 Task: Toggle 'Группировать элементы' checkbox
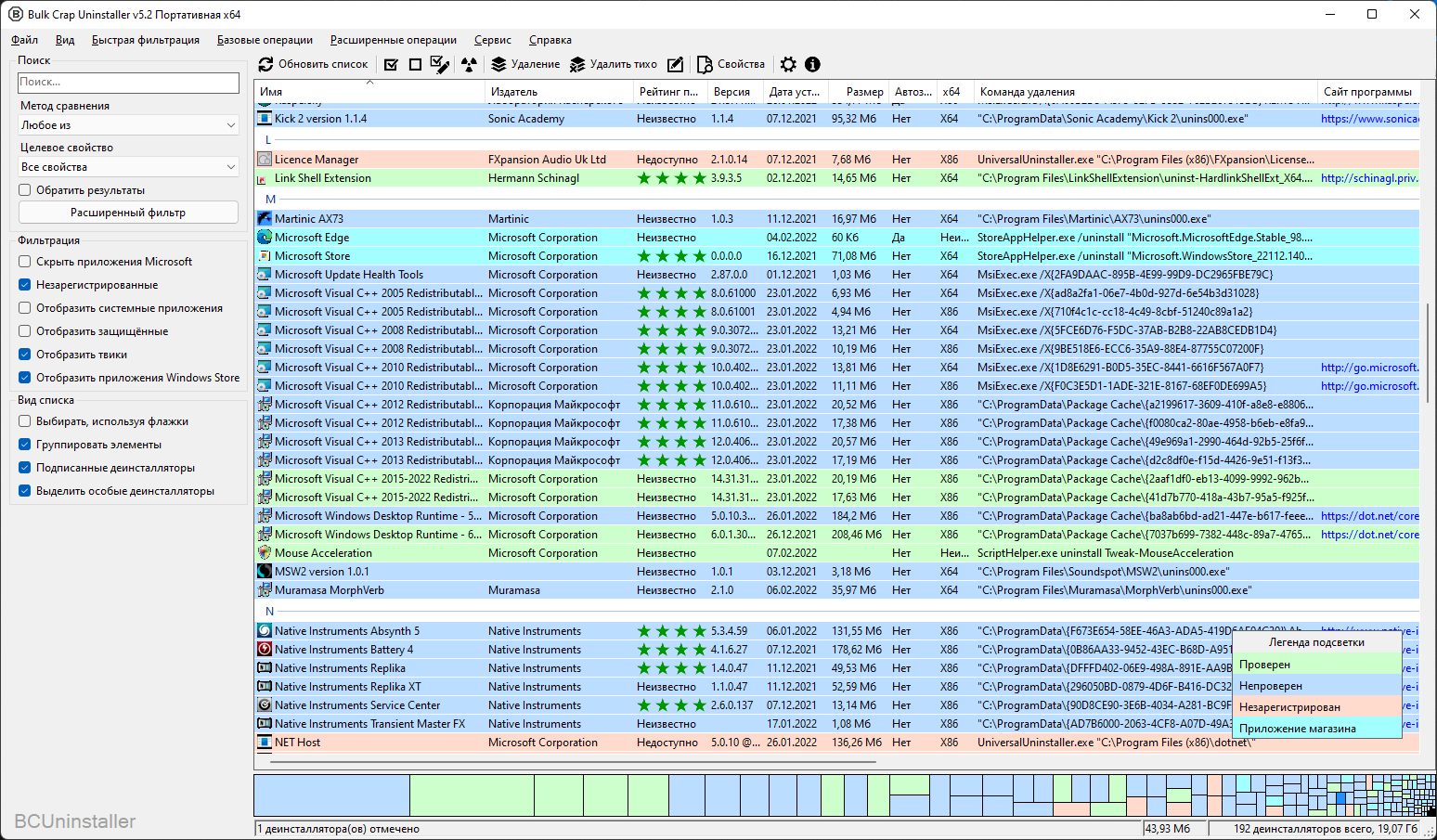pyautogui.click(x=25, y=445)
